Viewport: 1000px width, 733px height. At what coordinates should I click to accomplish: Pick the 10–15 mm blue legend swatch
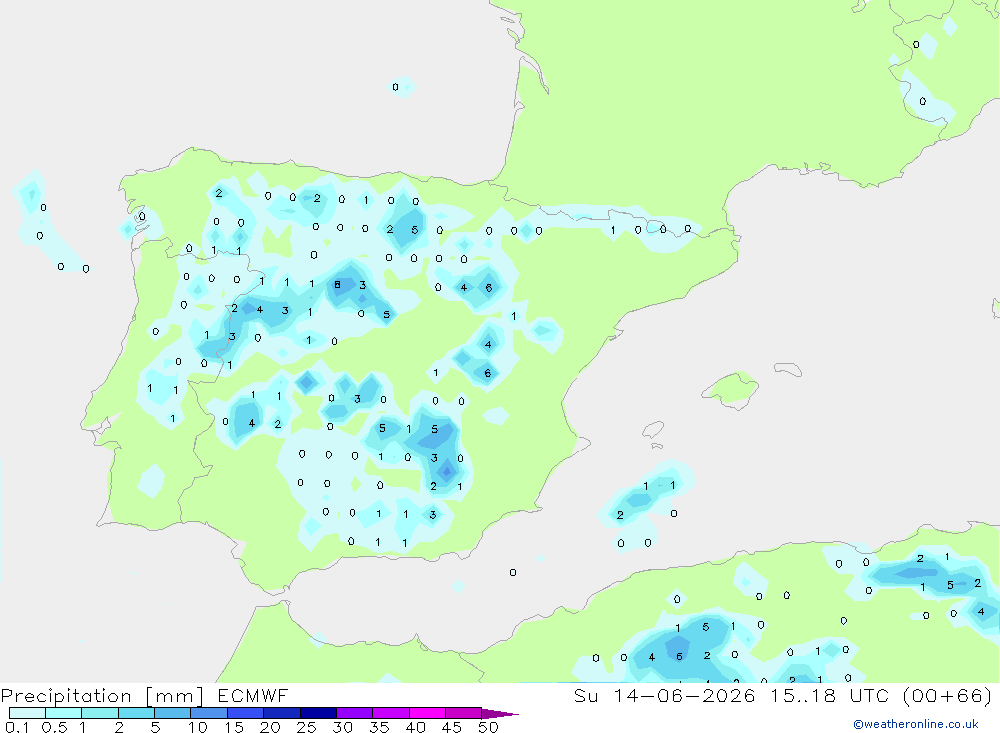coord(209,713)
